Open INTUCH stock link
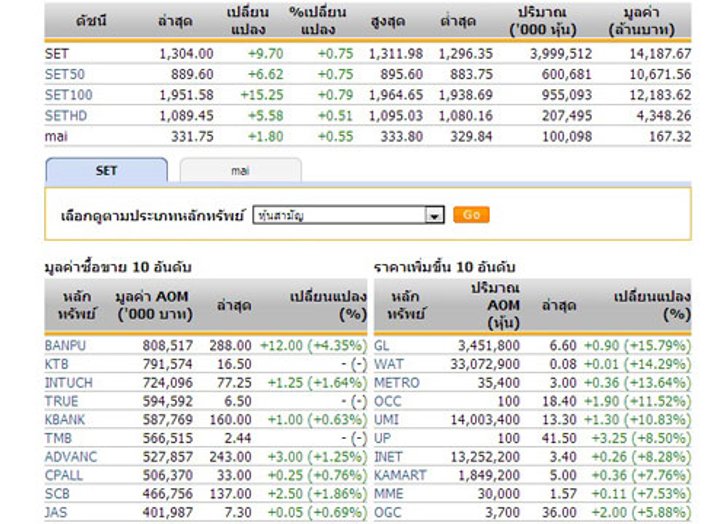Viewport: 728px width, 524px height. 68,383
